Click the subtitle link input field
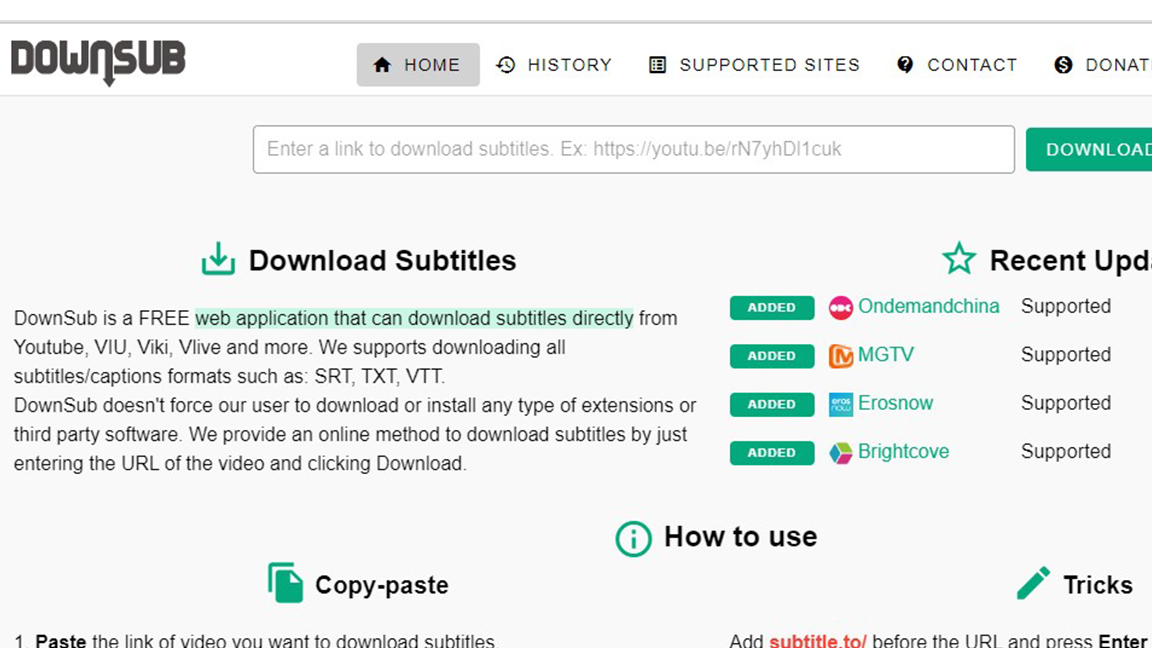The width and height of the screenshot is (1152, 648). (x=633, y=149)
